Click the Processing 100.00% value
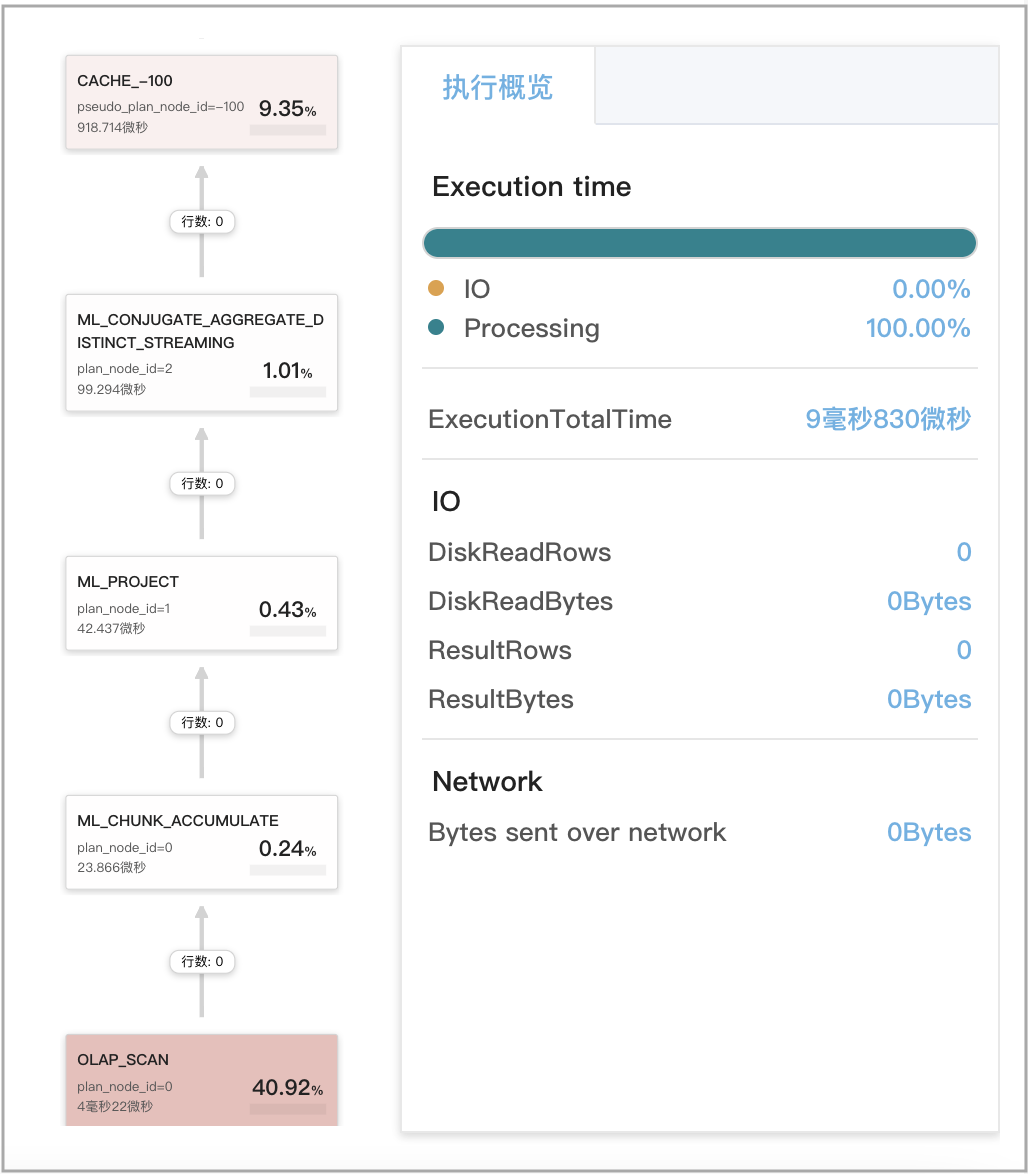The width and height of the screenshot is (1028, 1174). 918,328
